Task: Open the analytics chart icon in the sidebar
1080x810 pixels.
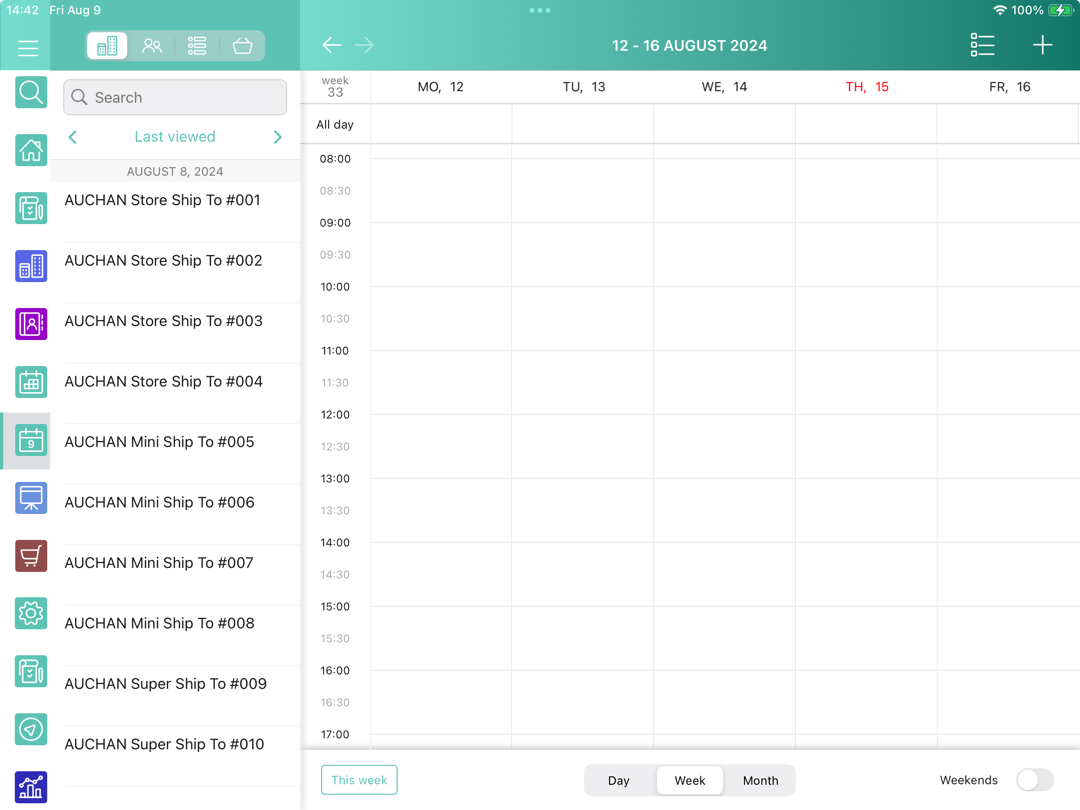Action: pyautogui.click(x=30, y=787)
